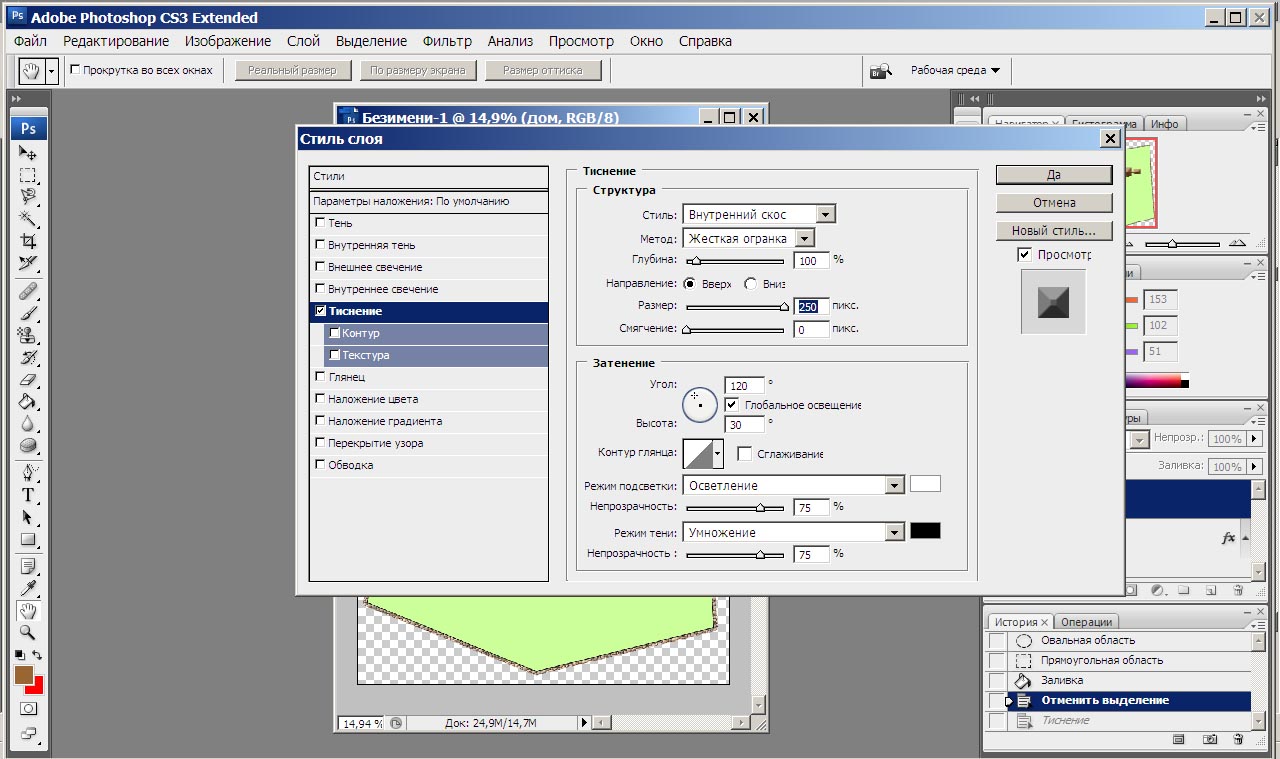Open the Справка menu

point(705,41)
